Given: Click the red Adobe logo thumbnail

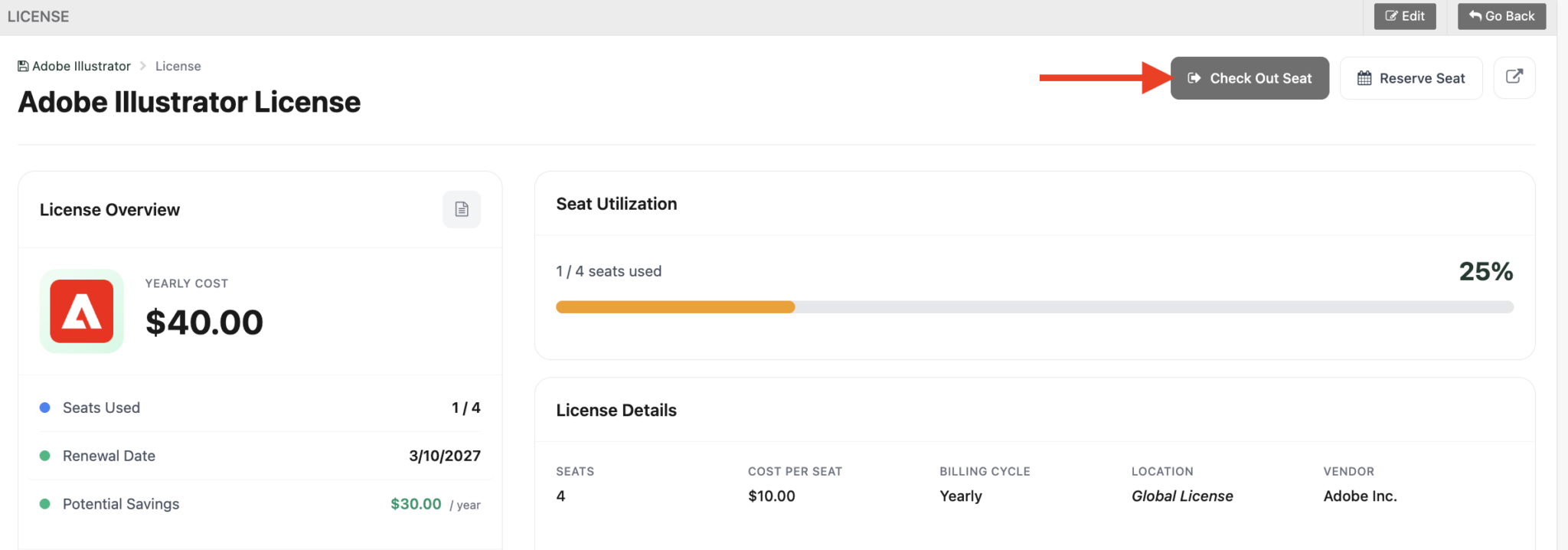Looking at the screenshot, I should tap(82, 311).
